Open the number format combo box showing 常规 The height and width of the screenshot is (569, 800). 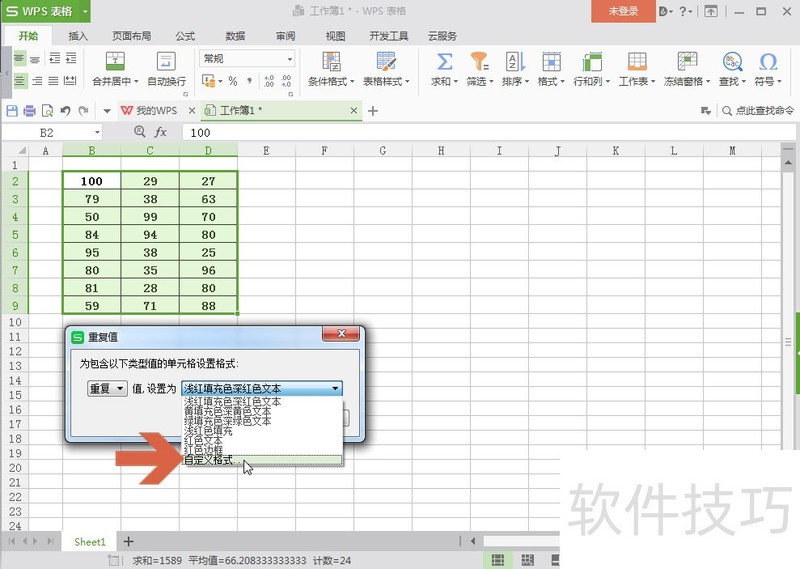click(247, 59)
